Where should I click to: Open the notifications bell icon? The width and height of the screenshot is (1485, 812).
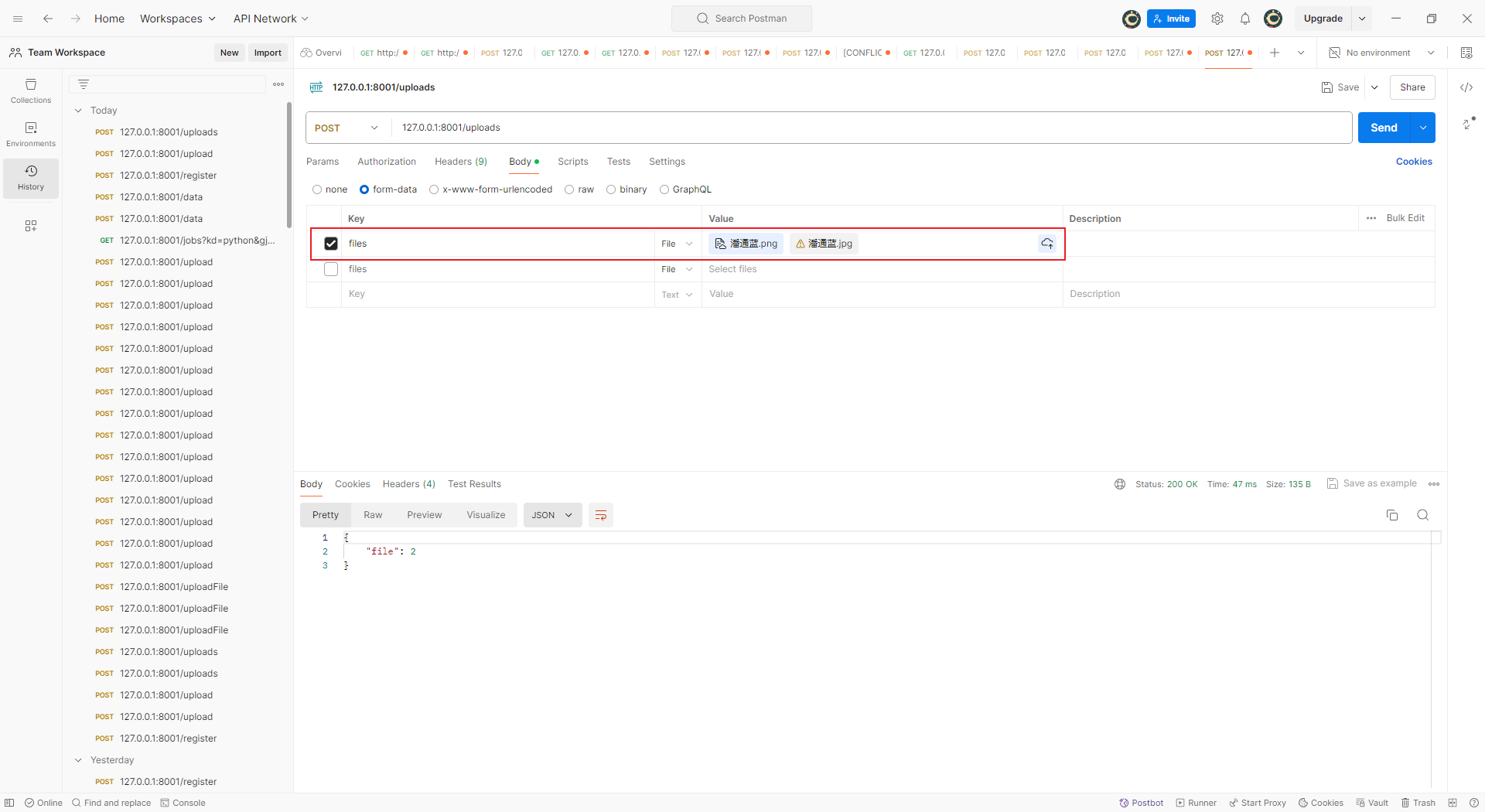coord(1245,19)
